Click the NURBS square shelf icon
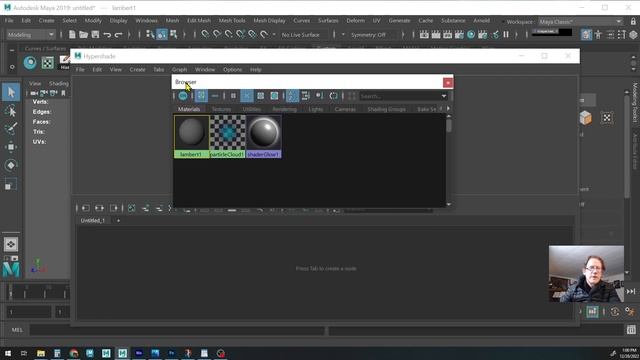Screen dimensions: 640x360 [48, 62]
